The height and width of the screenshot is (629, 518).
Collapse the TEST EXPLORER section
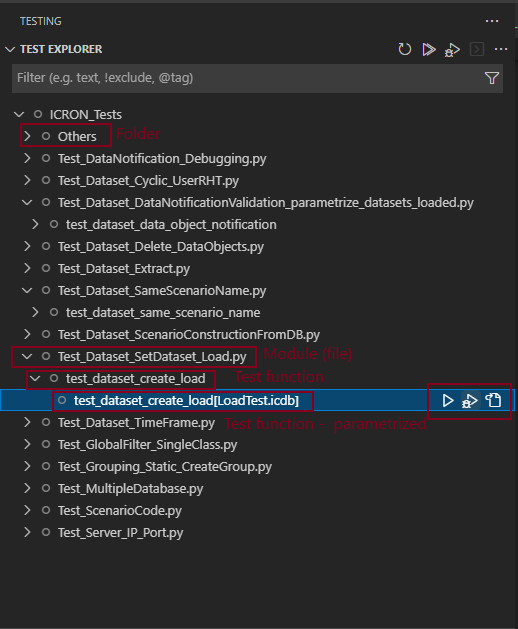click(x=10, y=49)
